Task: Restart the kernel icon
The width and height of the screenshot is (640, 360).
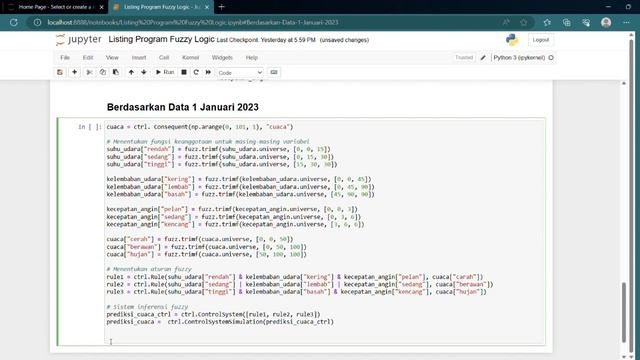Action: click(x=196, y=72)
